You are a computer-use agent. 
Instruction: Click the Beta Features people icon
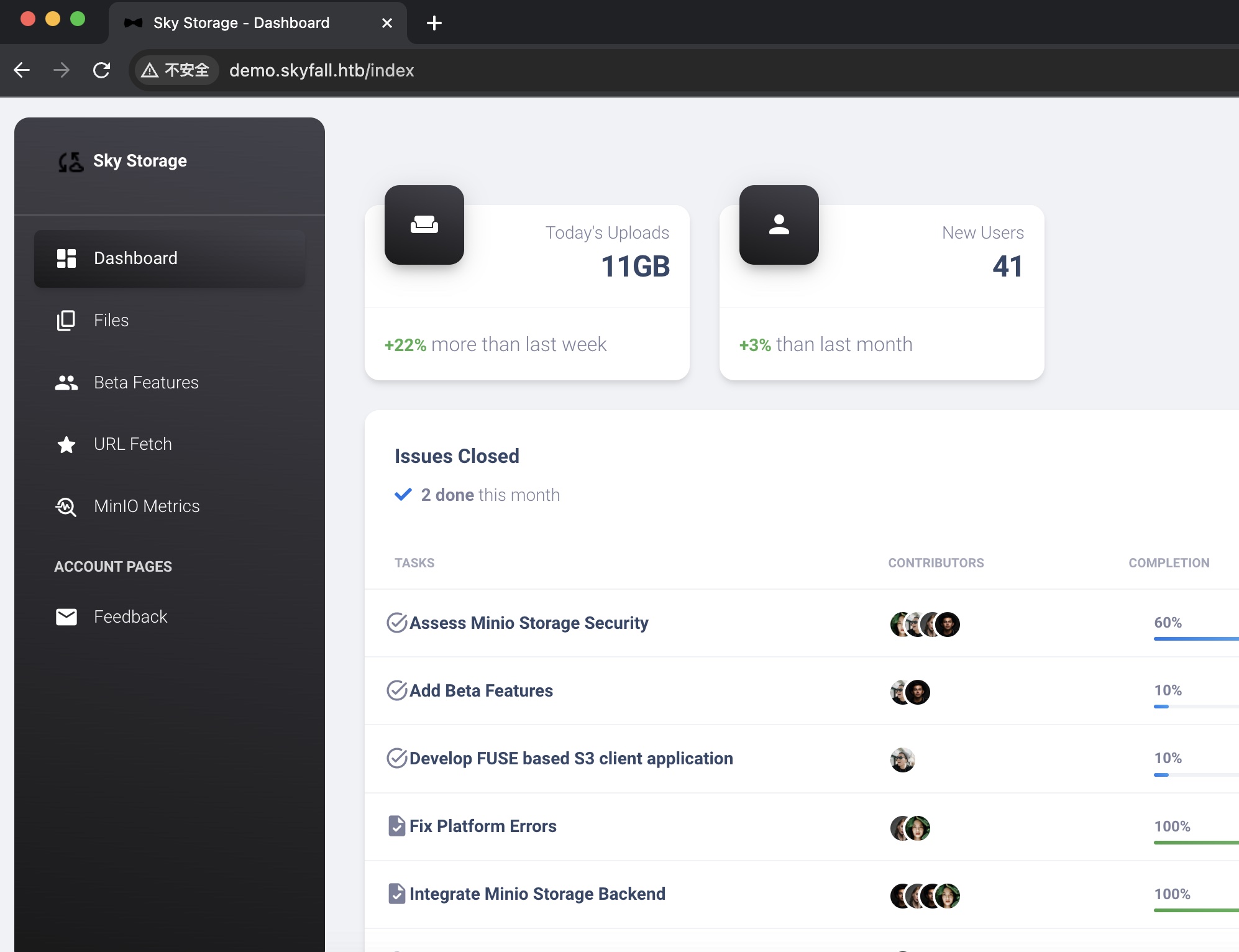click(66, 383)
